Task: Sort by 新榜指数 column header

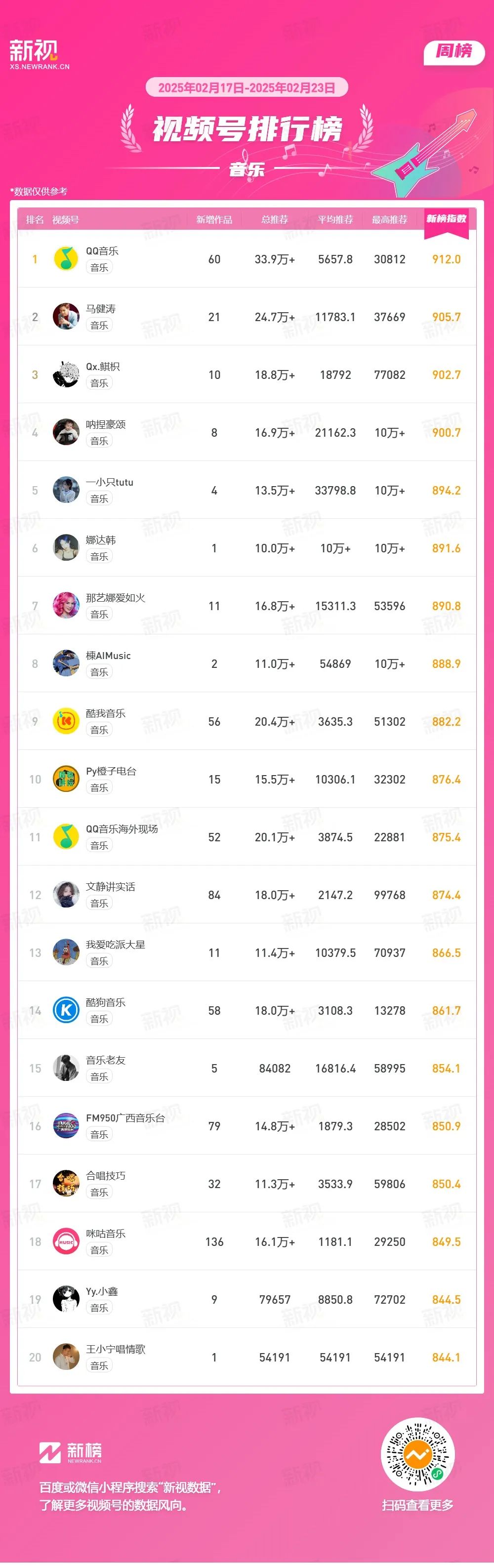Action: click(x=447, y=218)
